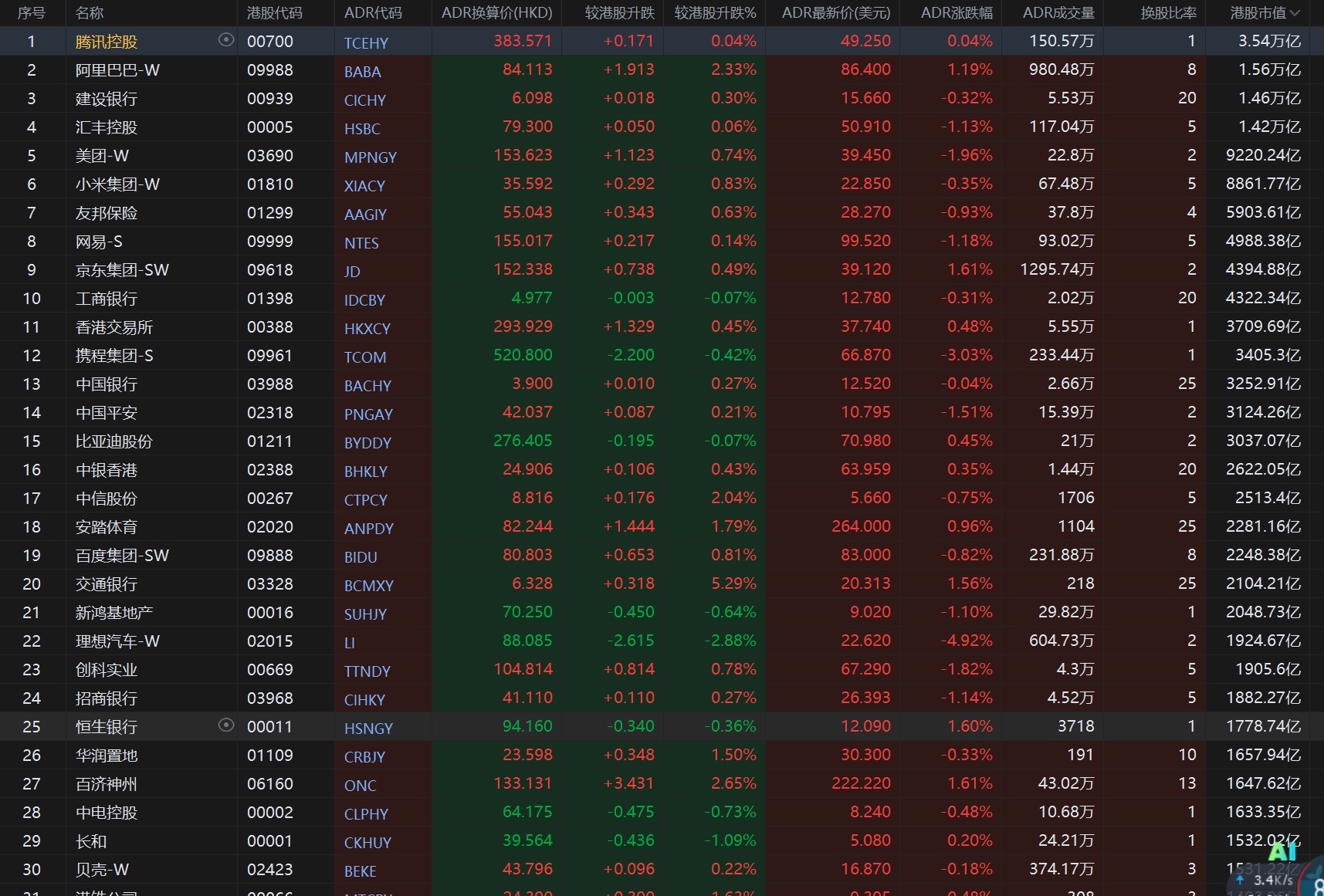Click Hong Kong stock code 00002
The height and width of the screenshot is (896, 1324).
(270, 813)
